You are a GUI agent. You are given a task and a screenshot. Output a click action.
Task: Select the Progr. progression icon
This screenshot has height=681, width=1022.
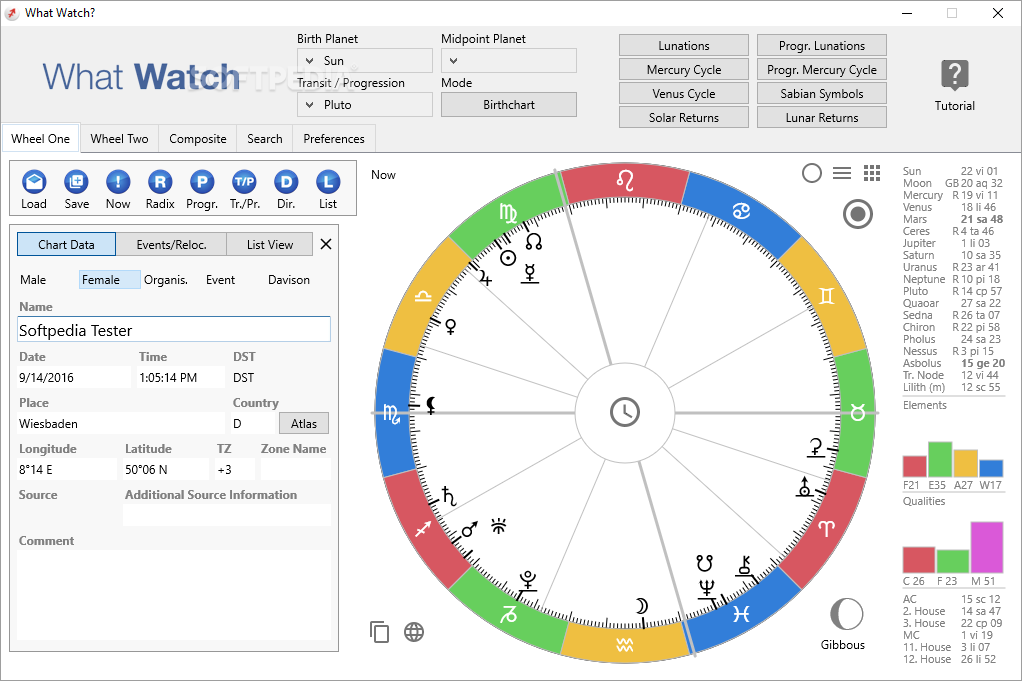pos(202,182)
